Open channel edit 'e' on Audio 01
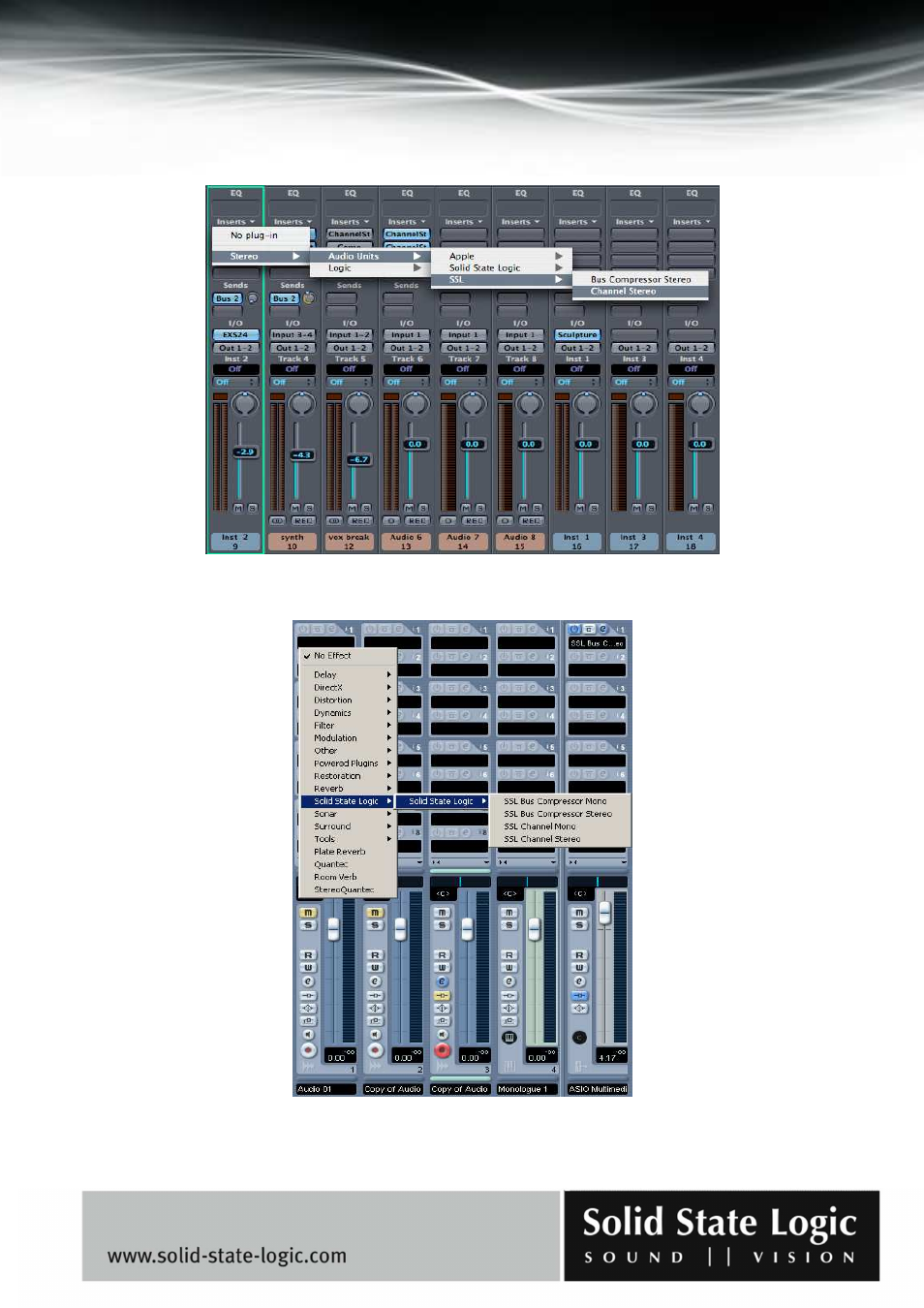Screen dimensions: 924x1308 [308, 981]
